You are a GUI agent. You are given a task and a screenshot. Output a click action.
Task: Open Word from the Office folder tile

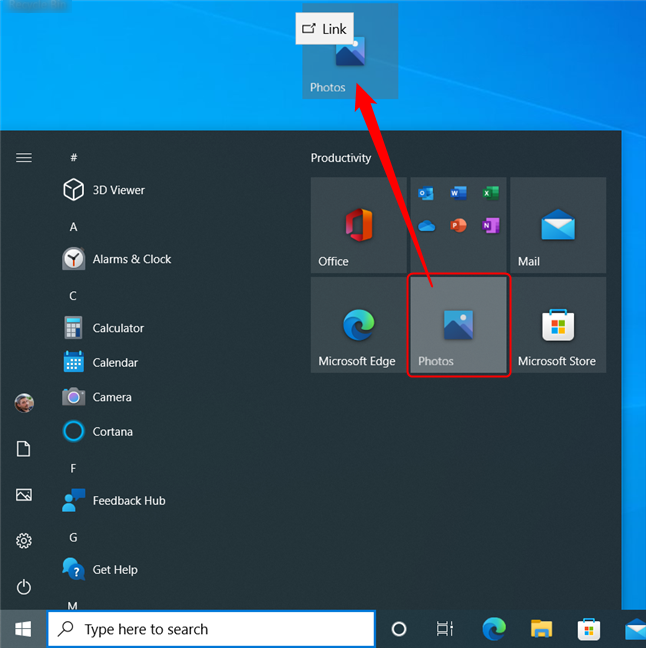tap(458, 193)
